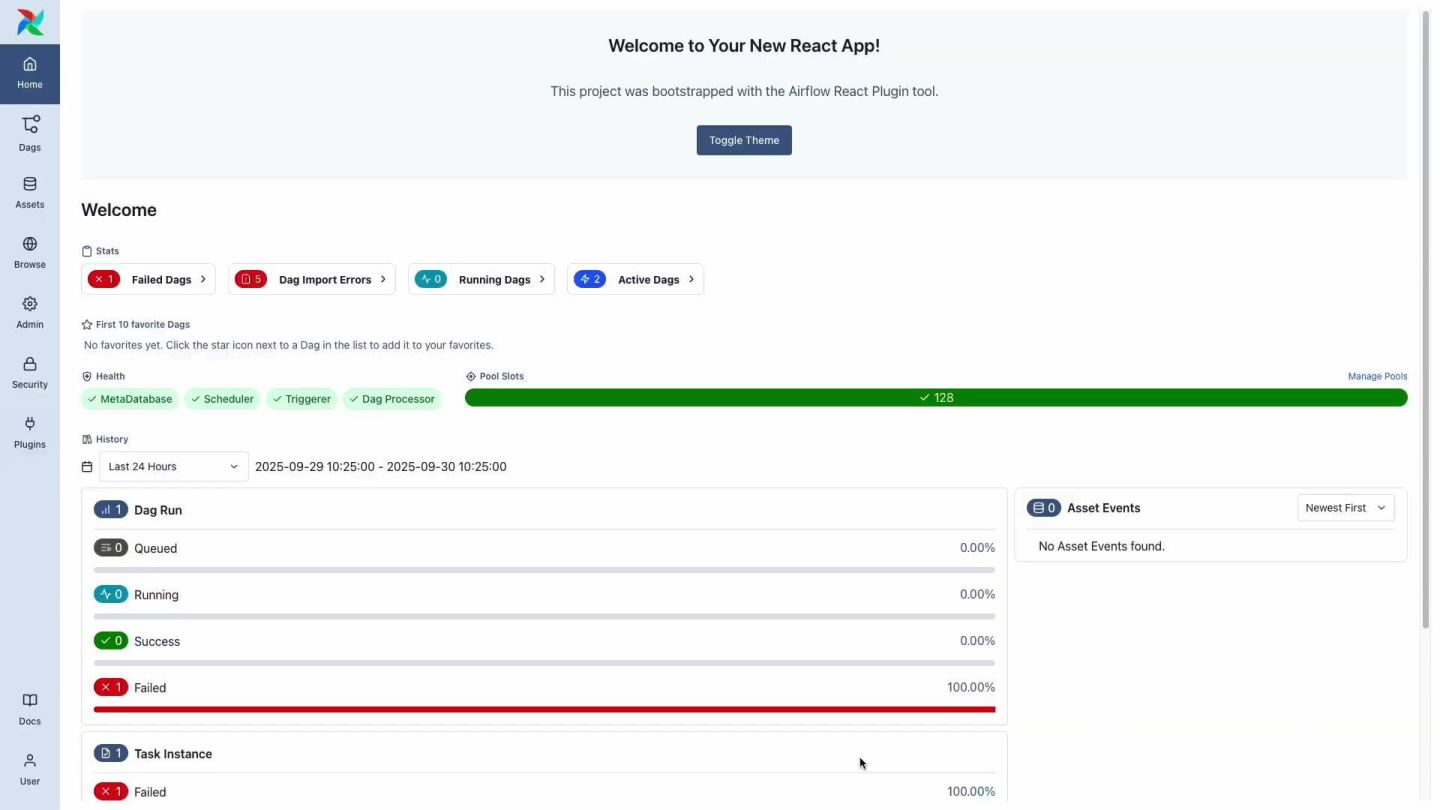Click the Running count badge in Dag Run
This screenshot has height=810, width=1440.
(111, 594)
